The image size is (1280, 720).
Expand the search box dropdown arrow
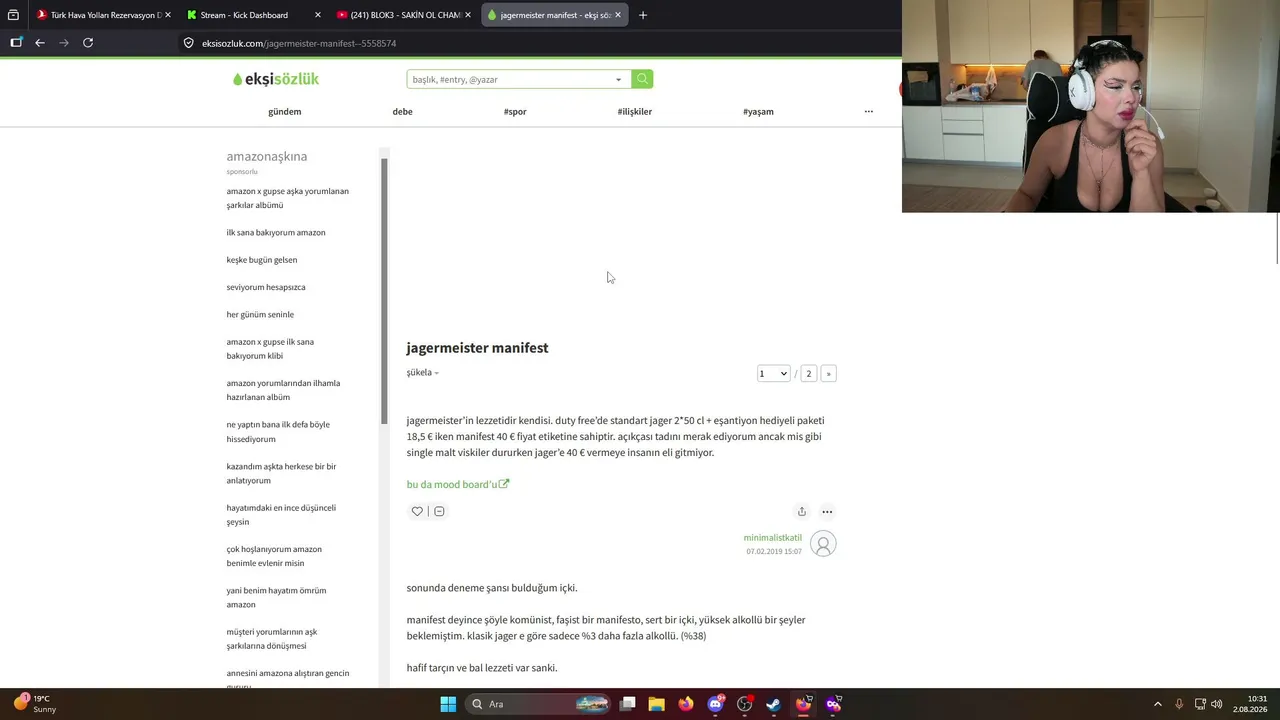618,79
